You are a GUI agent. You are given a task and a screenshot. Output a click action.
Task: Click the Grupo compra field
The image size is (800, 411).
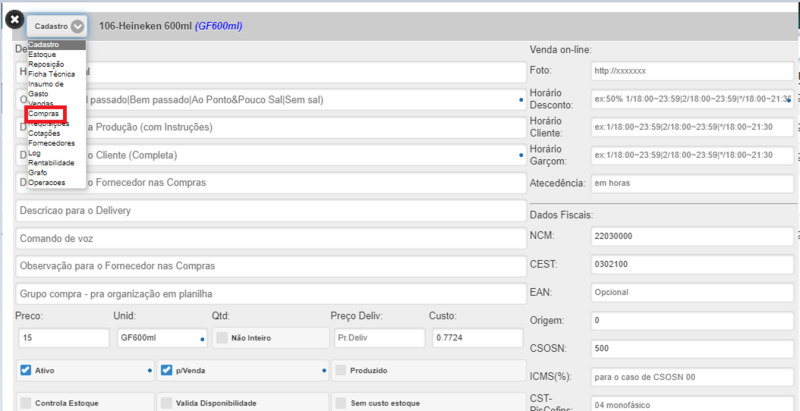pyautogui.click(x=271, y=294)
